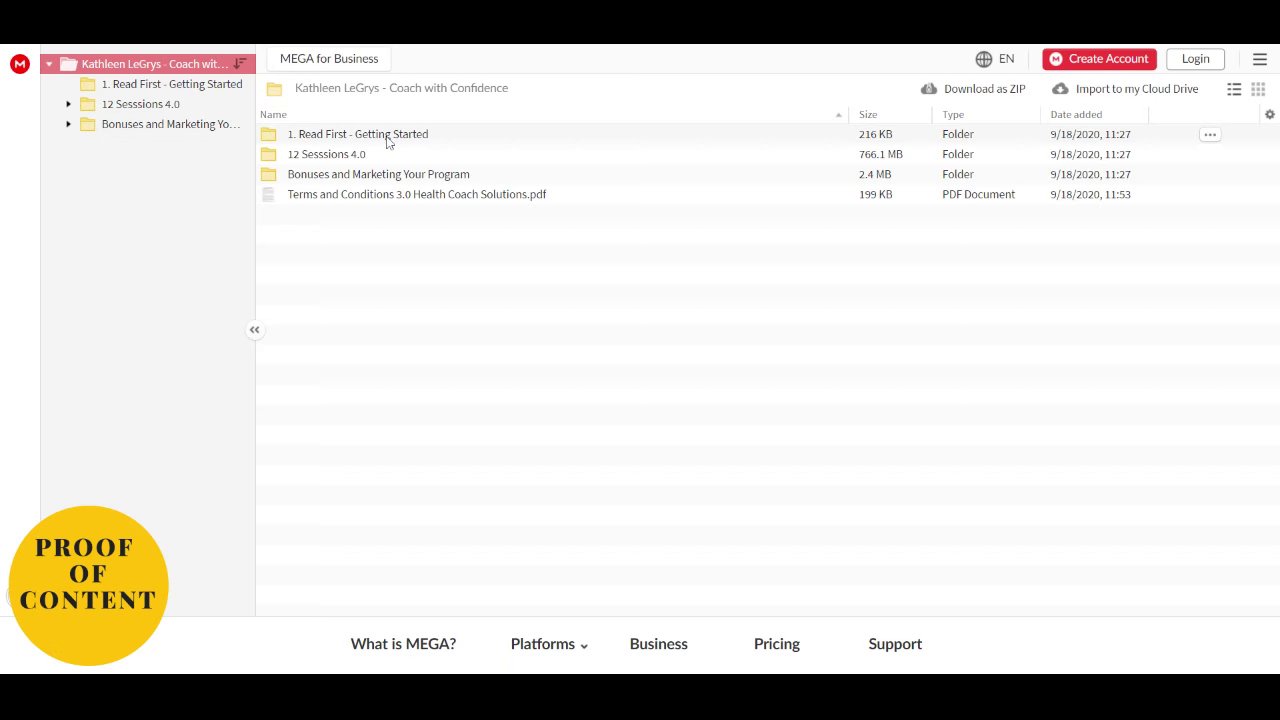Image resolution: width=1280 pixels, height=720 pixels.
Task: Click Bonuses and Marketing folder icon in list
Action: pyautogui.click(x=268, y=174)
